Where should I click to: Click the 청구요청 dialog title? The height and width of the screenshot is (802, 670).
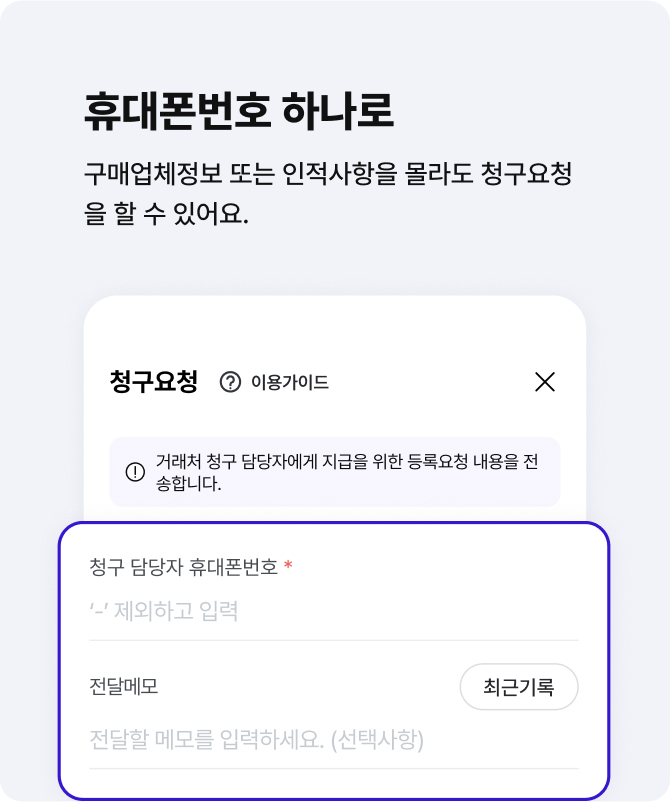pos(154,382)
